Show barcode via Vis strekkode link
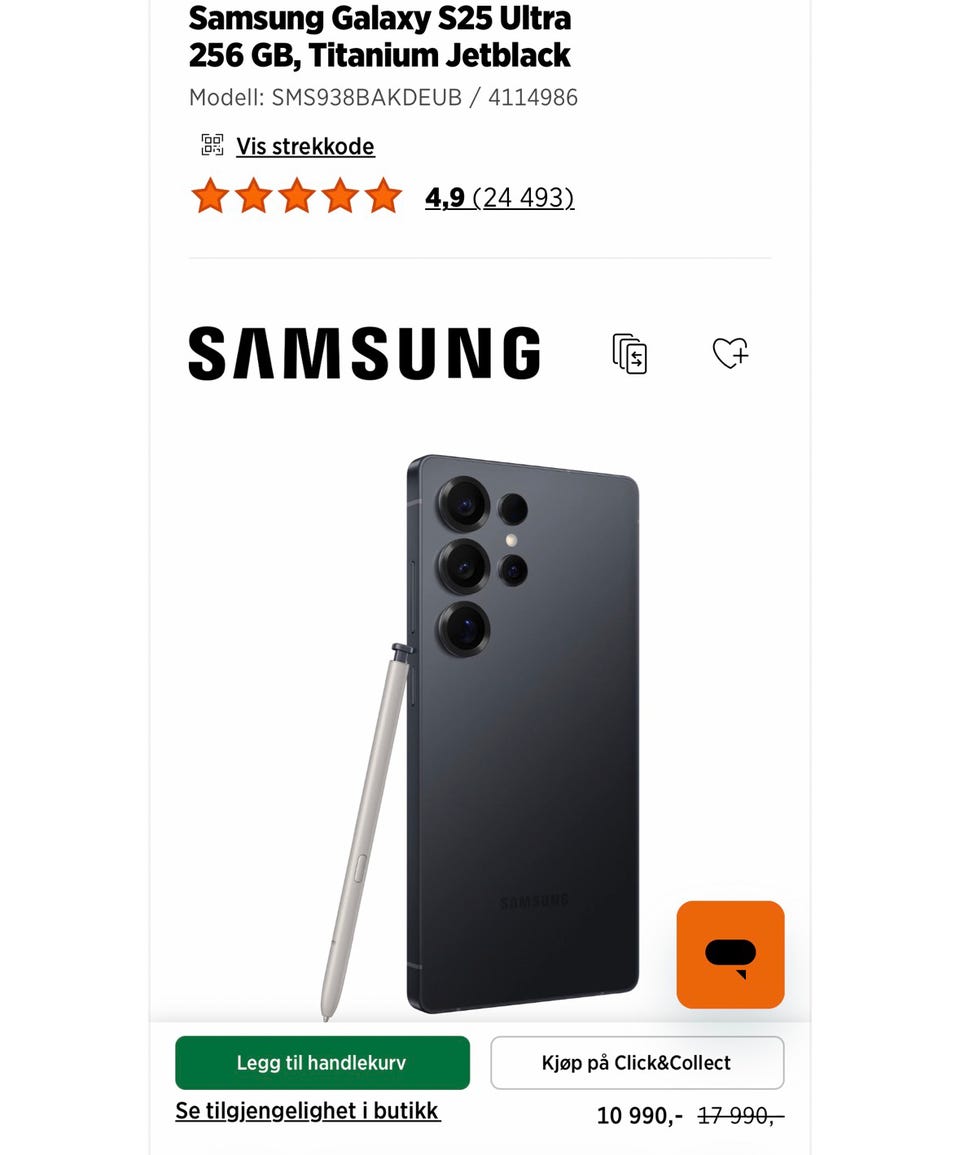The height and width of the screenshot is (1155, 960). pos(305,146)
